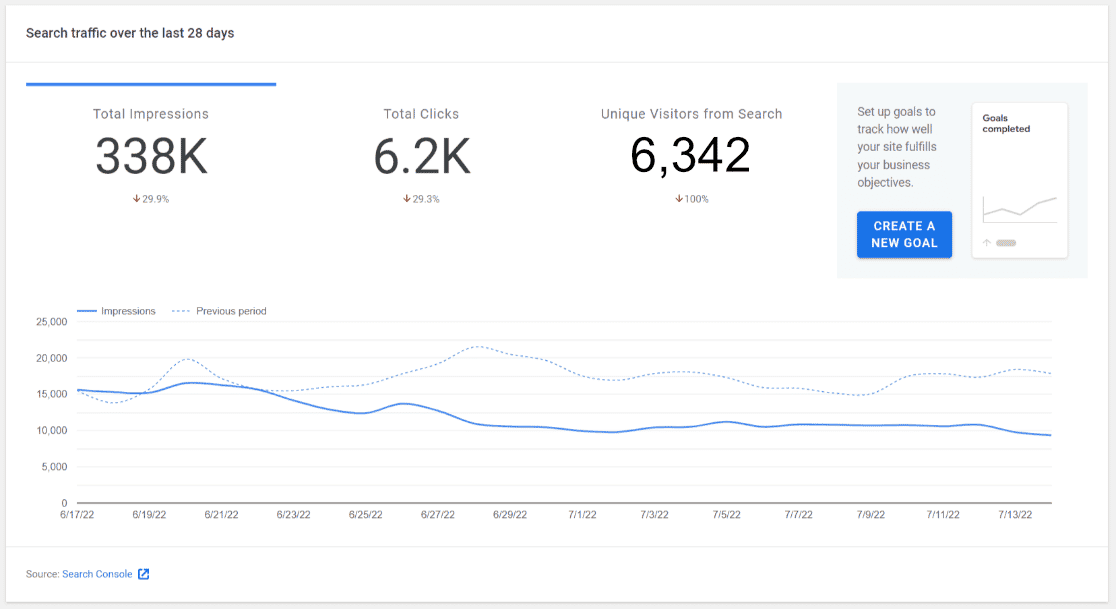Click the heading Search traffic over the last 28 days
Image resolution: width=1116 pixels, height=609 pixels.
[x=130, y=33]
